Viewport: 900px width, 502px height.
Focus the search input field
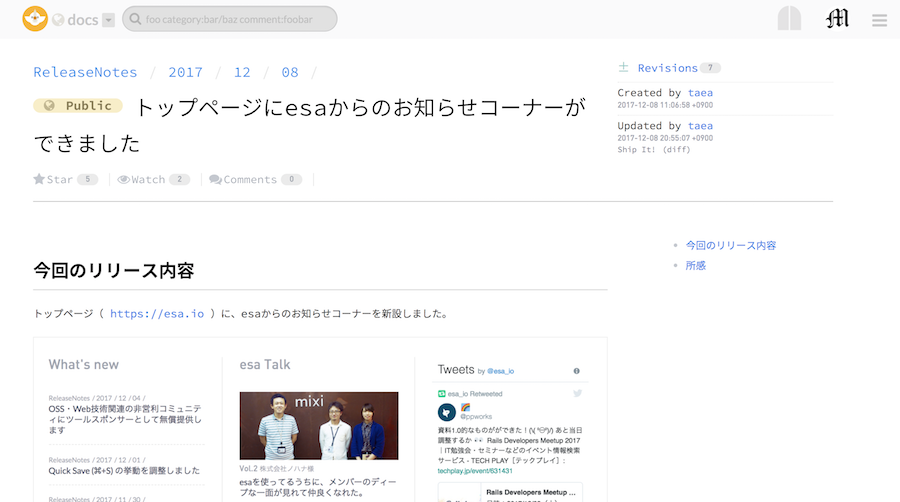(230, 19)
